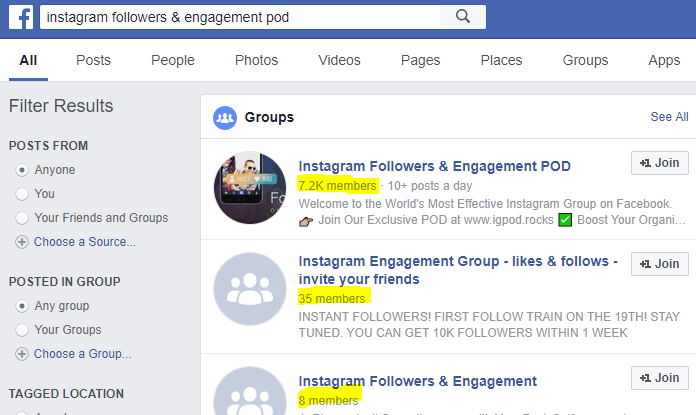This screenshot has height=415, width=696.
Task: Open Choose a Source link
Action: pyautogui.click(x=85, y=242)
